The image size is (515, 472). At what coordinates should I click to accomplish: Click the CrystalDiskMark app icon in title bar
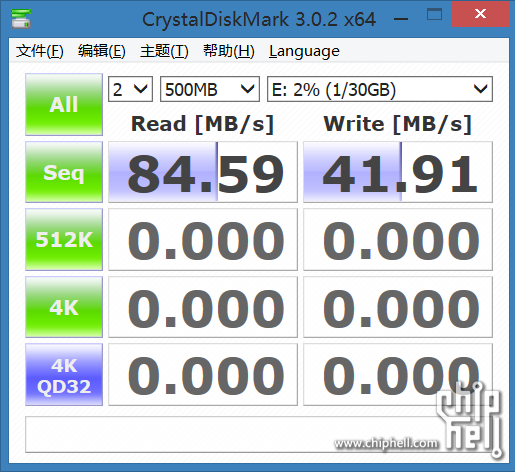pos(21,19)
